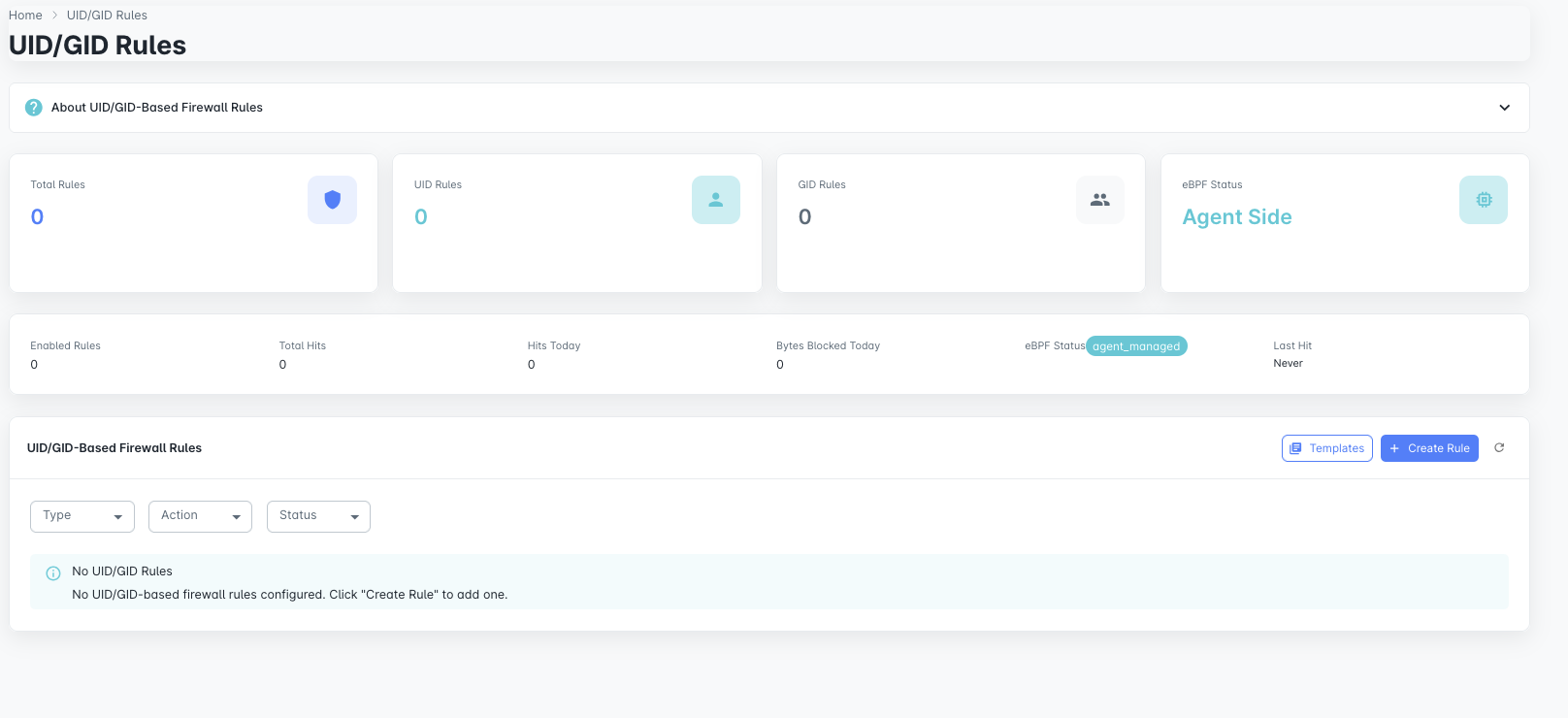Click the refresh icon beside Create Rule
This screenshot has height=718, width=1568.
point(1499,448)
